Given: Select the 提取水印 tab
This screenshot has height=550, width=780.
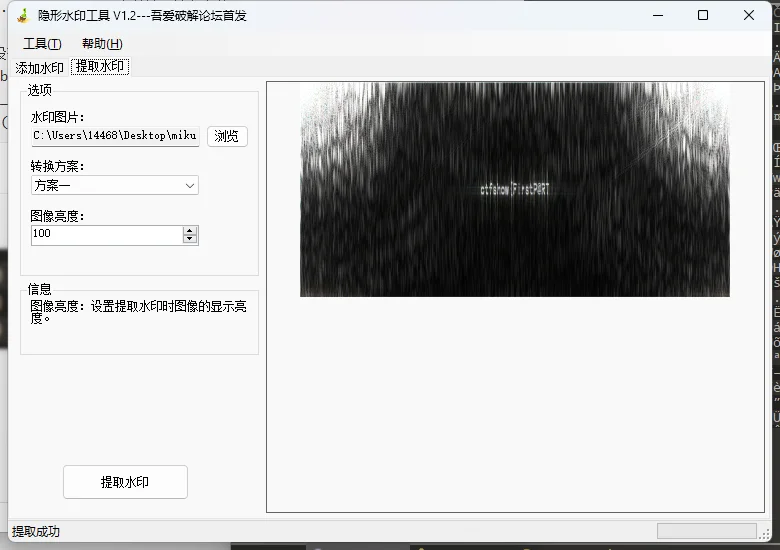Looking at the screenshot, I should (101, 67).
